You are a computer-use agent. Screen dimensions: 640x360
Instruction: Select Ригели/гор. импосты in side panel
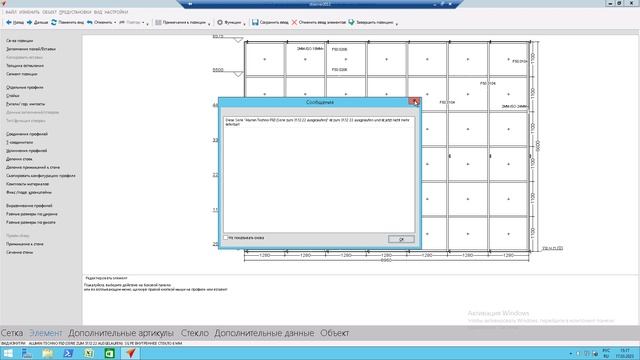point(25,104)
